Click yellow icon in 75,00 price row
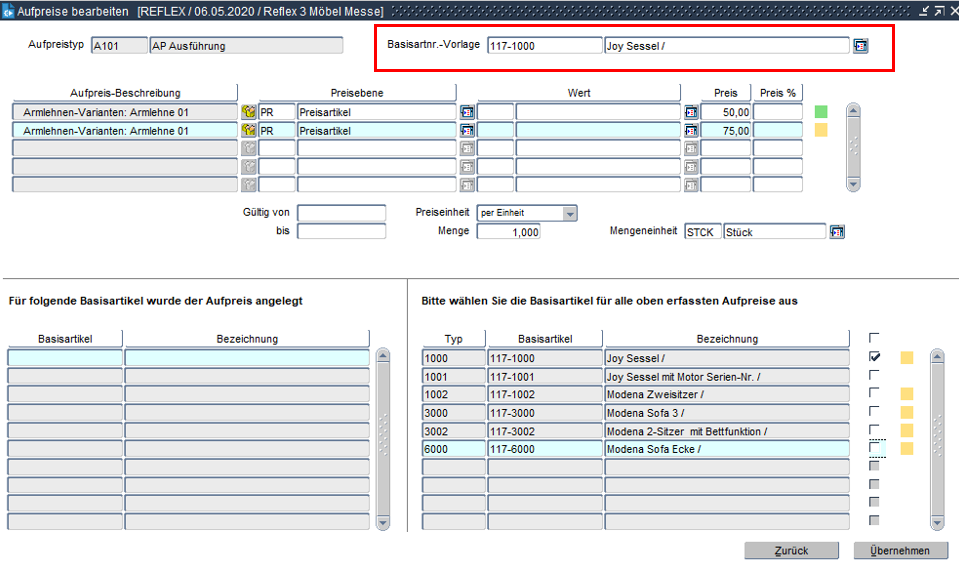This screenshot has width=959, height=566. click(x=248, y=130)
